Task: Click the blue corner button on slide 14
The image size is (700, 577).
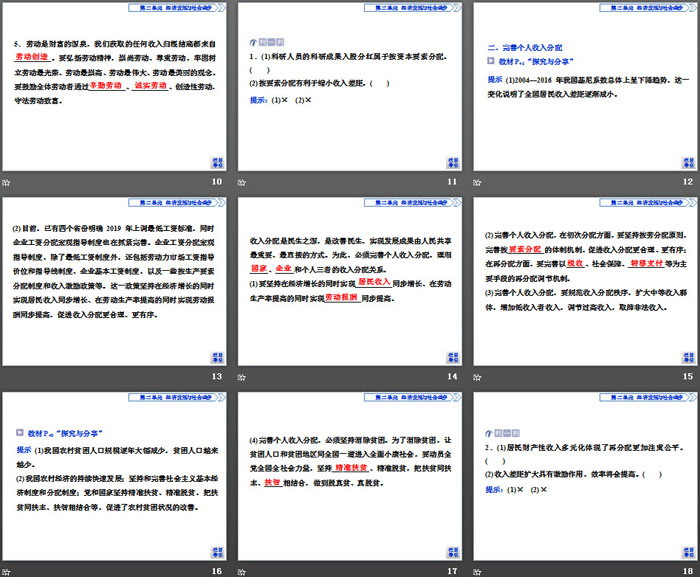Action: (453, 357)
